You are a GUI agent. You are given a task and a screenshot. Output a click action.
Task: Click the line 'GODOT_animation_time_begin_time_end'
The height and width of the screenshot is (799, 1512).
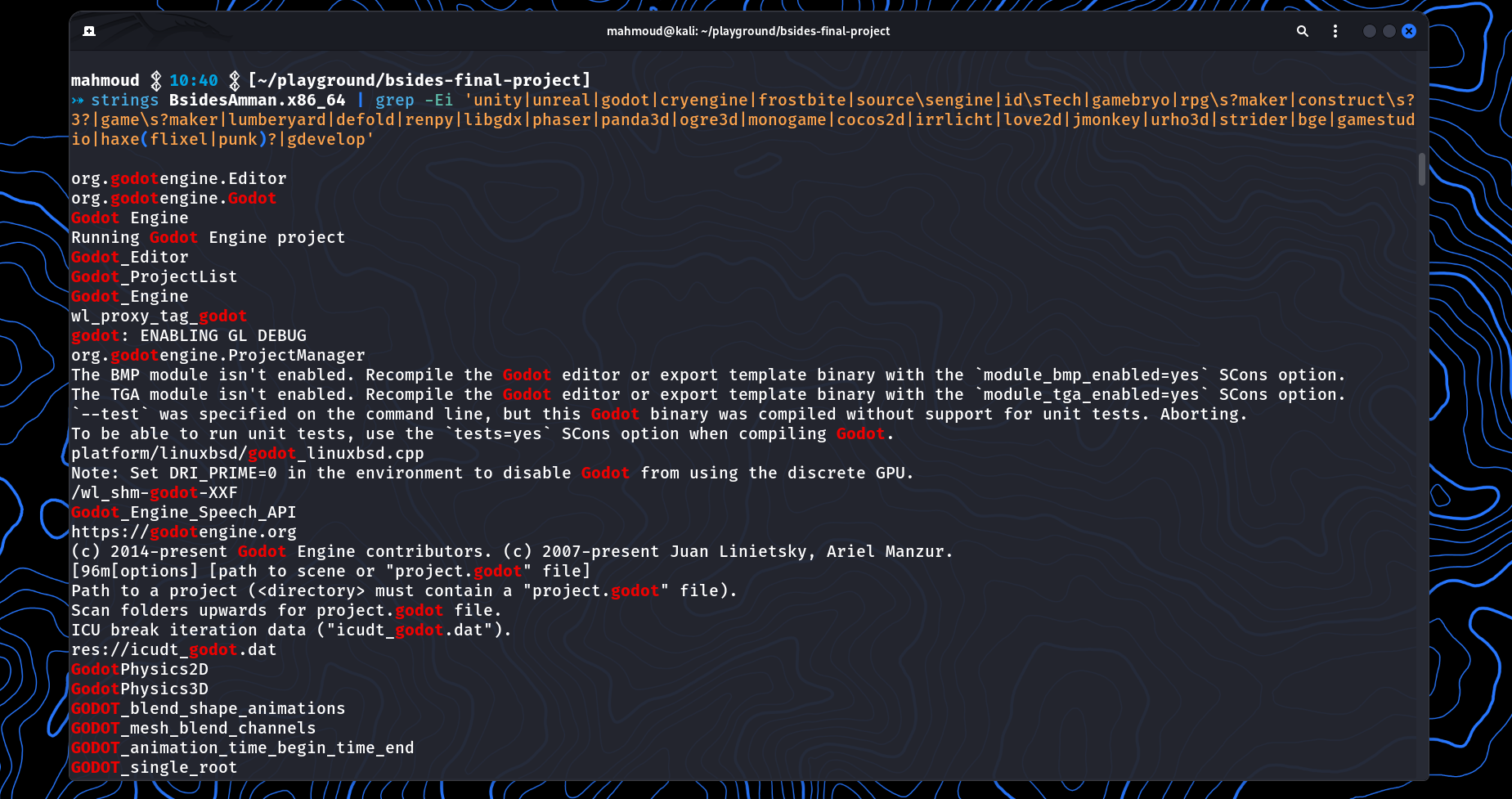243,747
